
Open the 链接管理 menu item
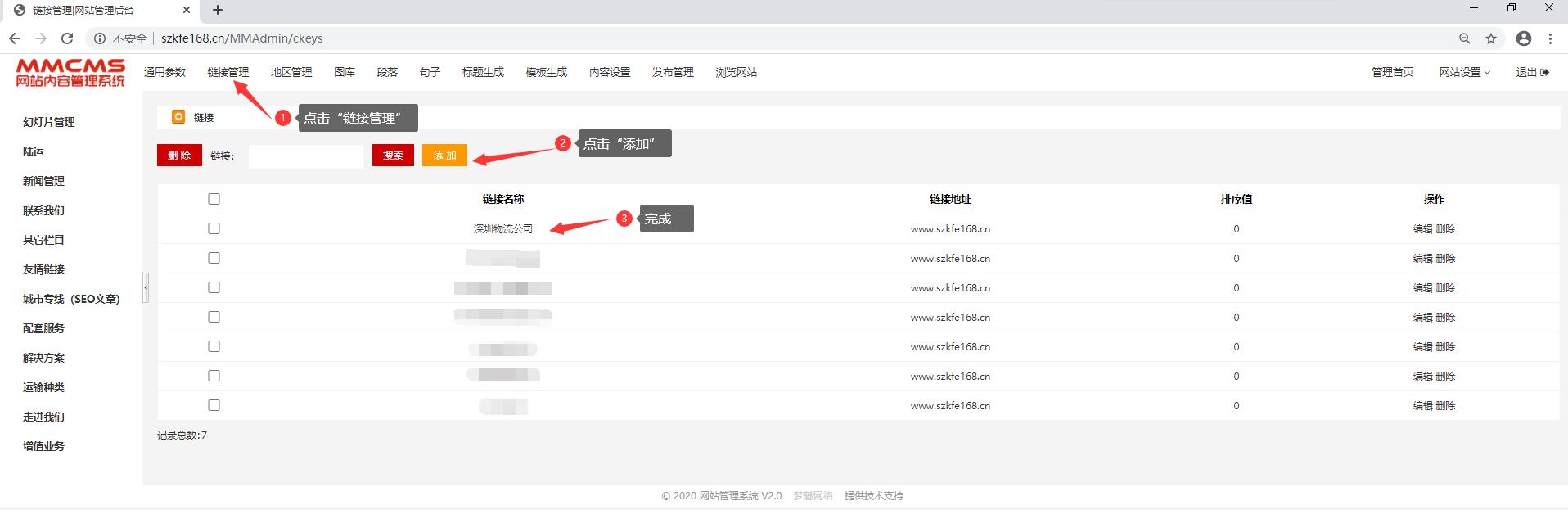click(228, 72)
